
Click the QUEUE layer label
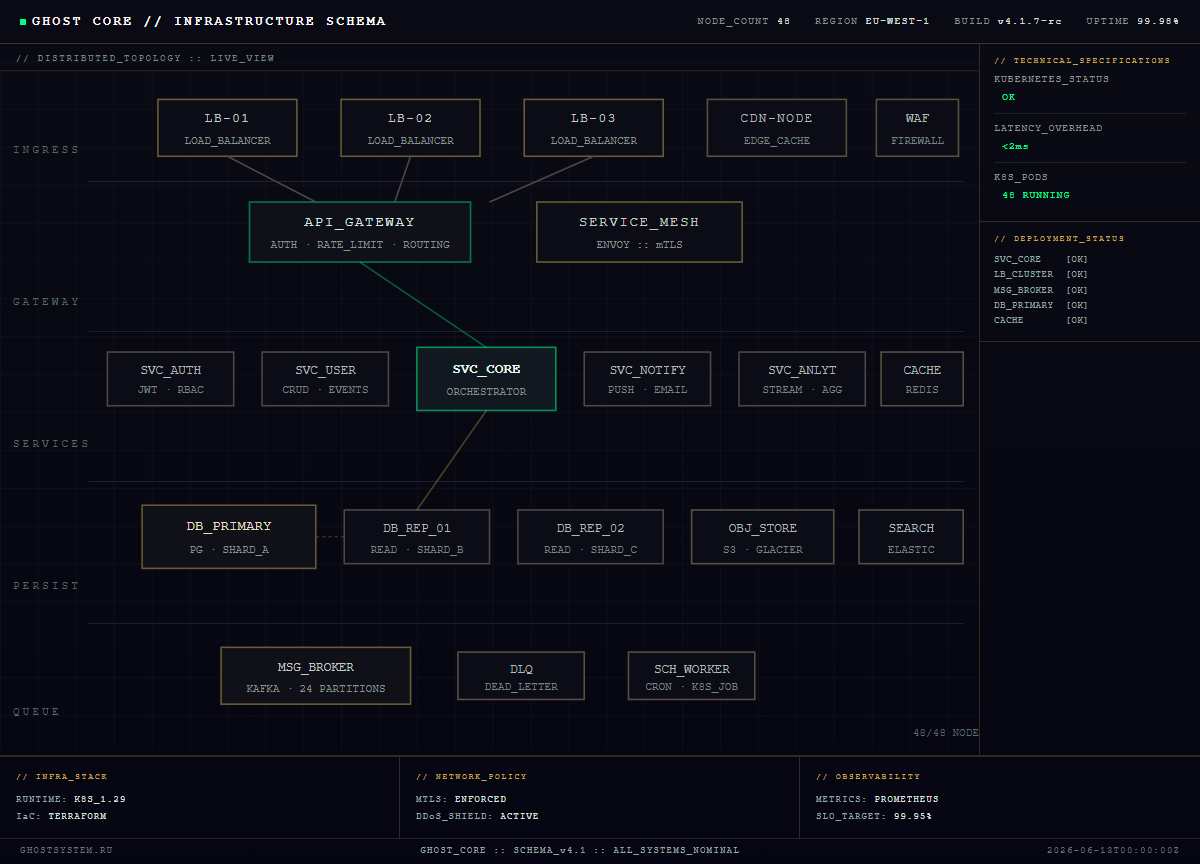click(x=37, y=712)
